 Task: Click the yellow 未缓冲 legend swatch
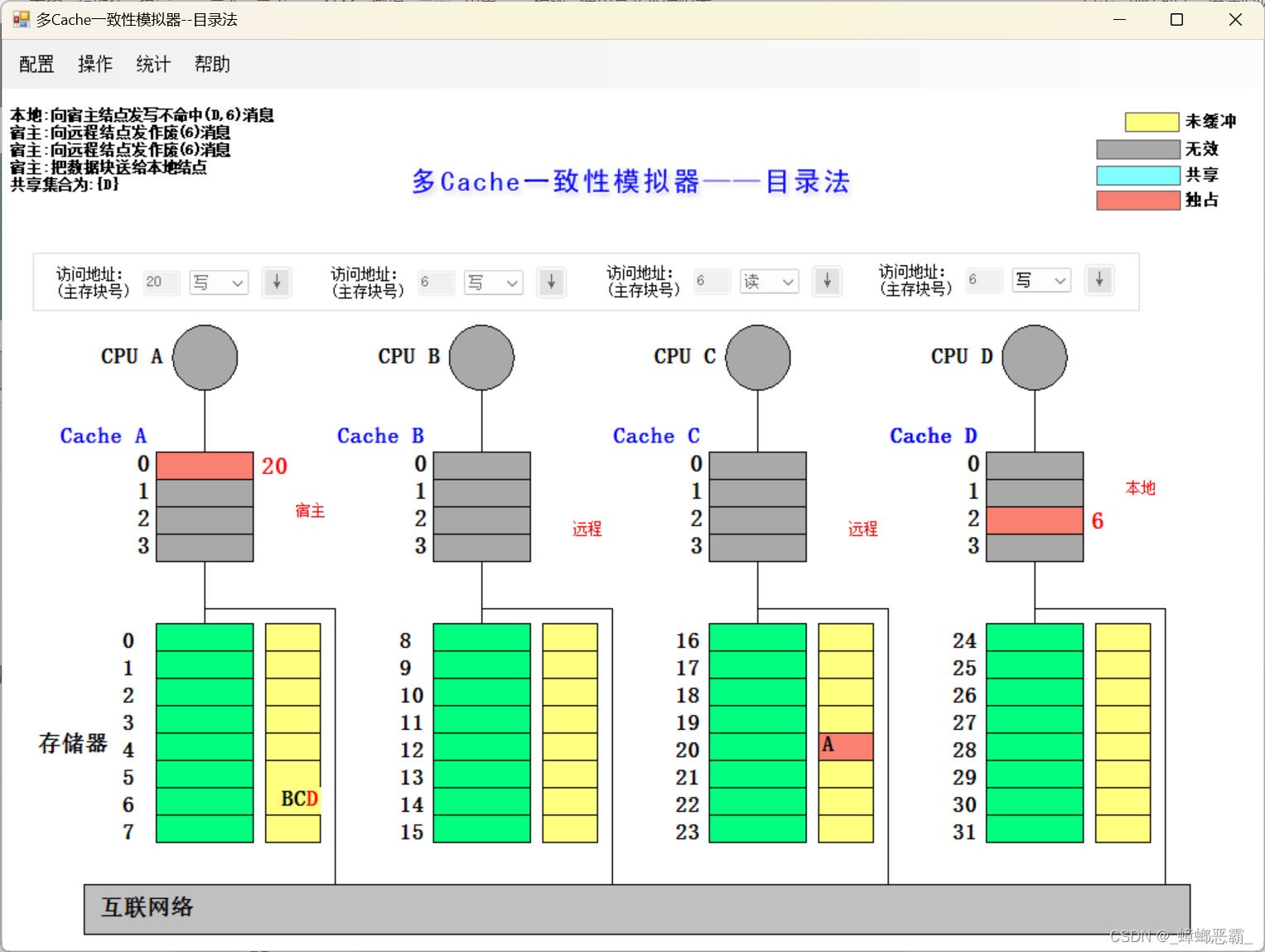[x=1152, y=123]
